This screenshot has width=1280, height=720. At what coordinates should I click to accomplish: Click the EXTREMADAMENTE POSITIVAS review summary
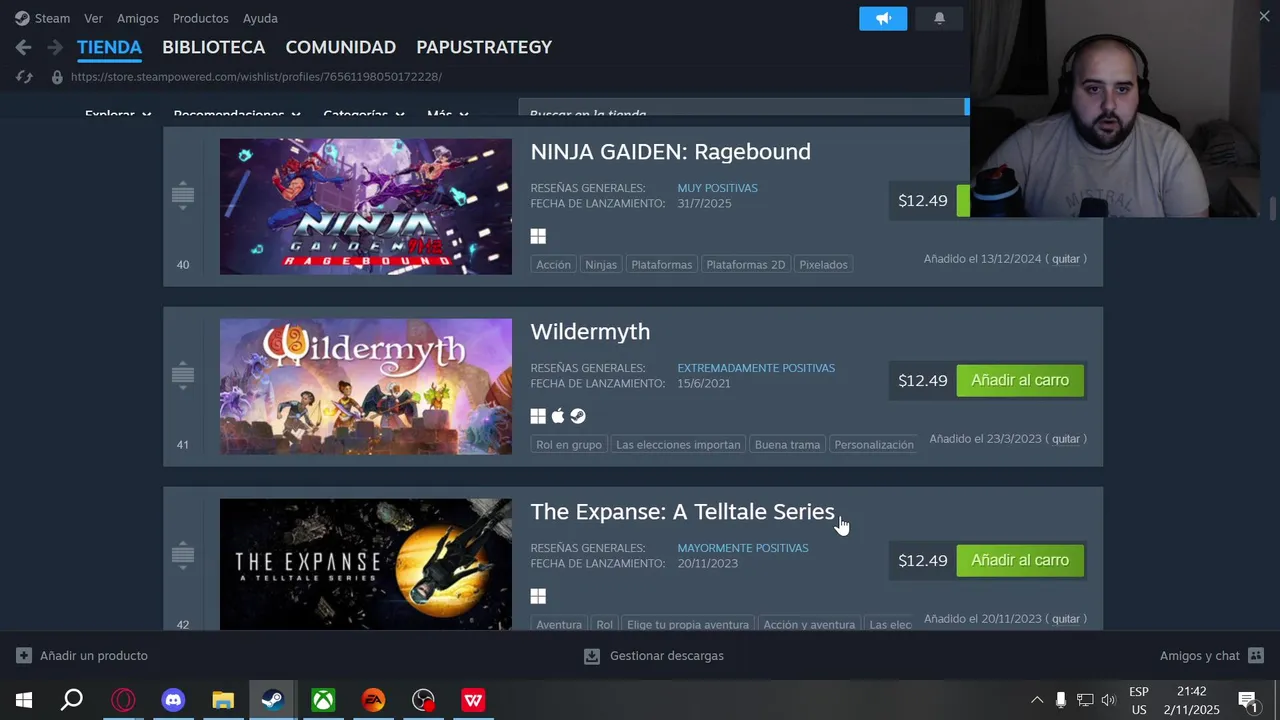pyautogui.click(x=756, y=368)
